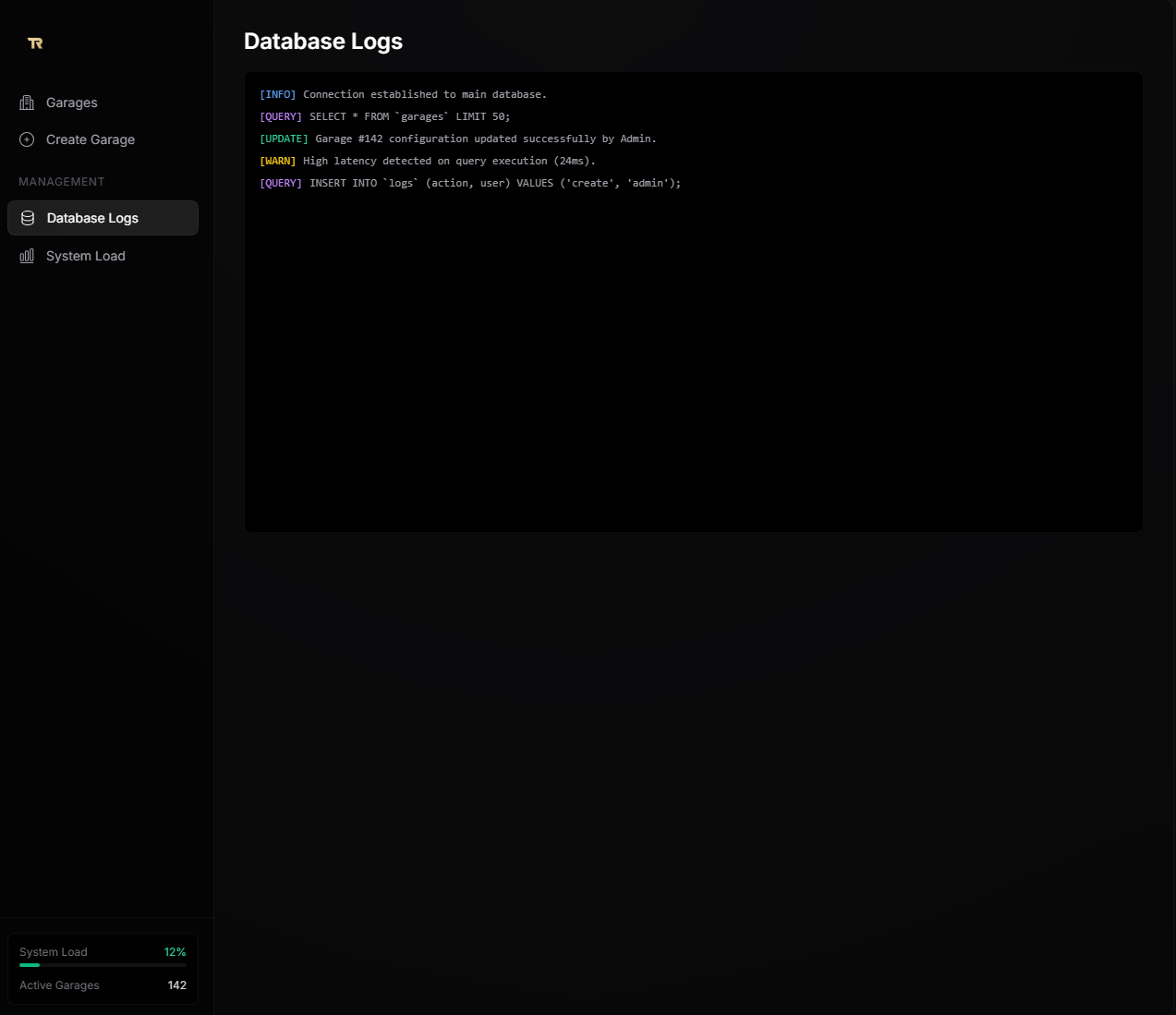1176x1015 pixels.
Task: Click the Create Garage plus icon
Action: pyautogui.click(x=27, y=139)
